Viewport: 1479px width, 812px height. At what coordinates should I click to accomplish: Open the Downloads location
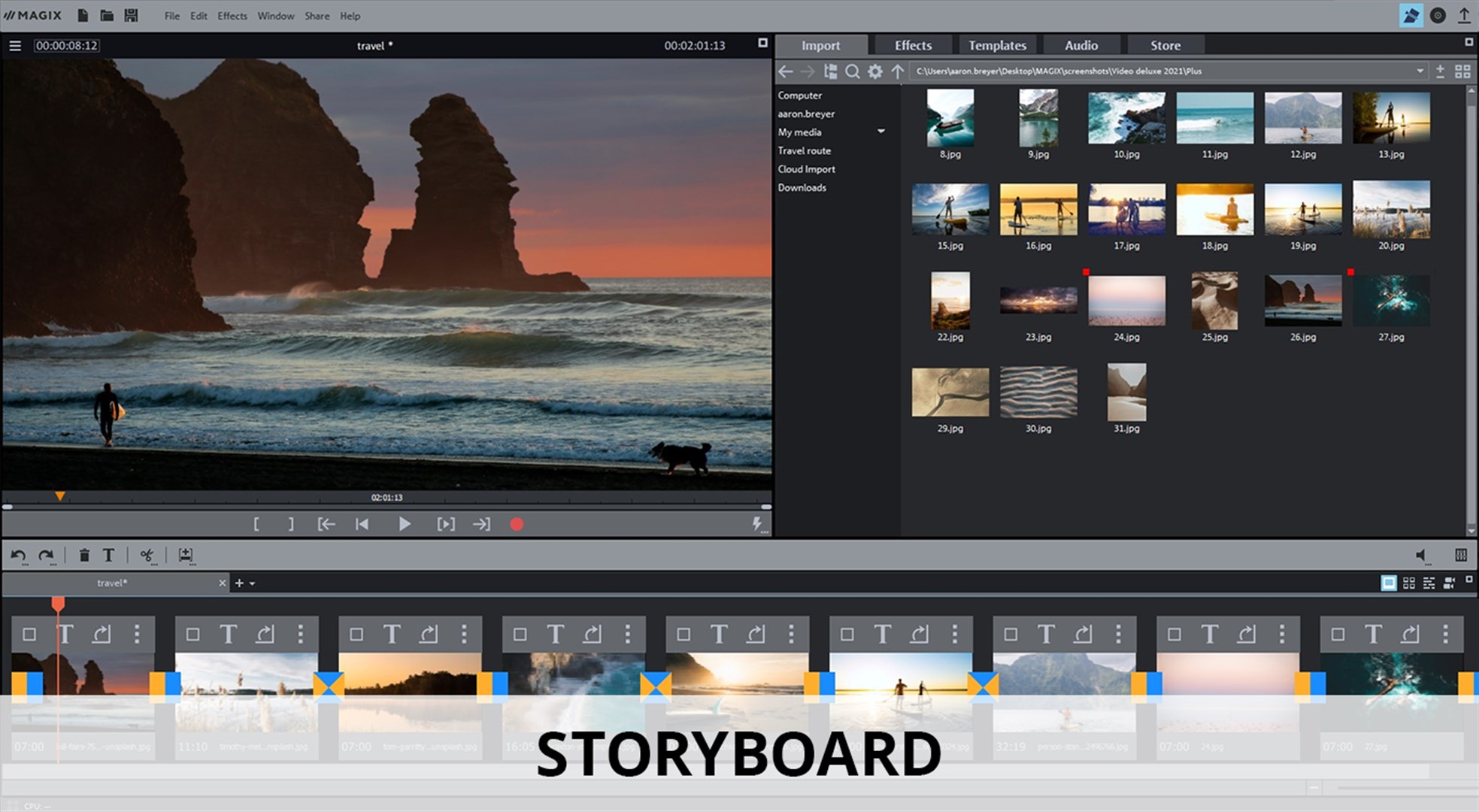802,187
